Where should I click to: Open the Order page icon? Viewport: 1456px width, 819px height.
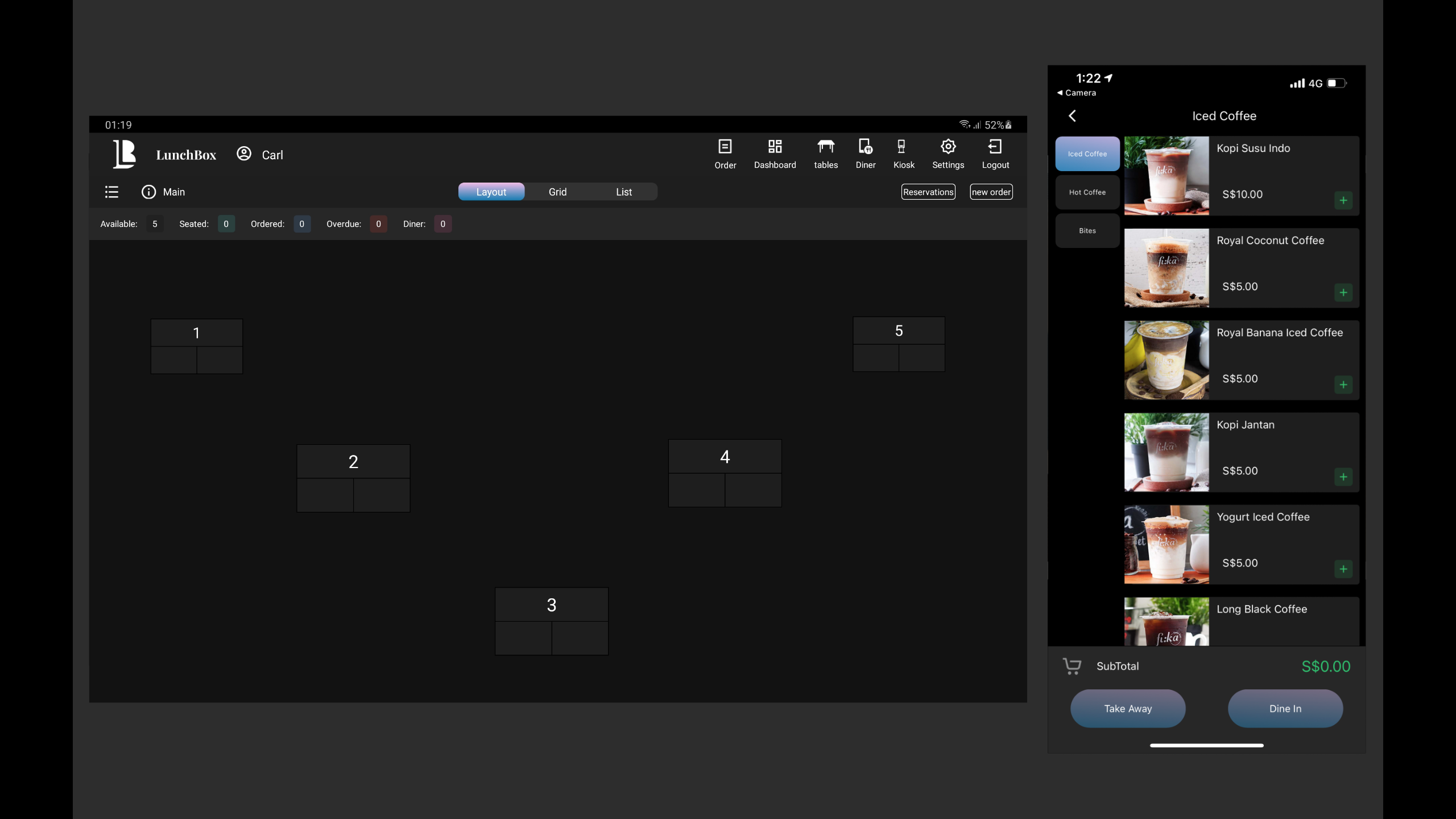click(x=725, y=147)
